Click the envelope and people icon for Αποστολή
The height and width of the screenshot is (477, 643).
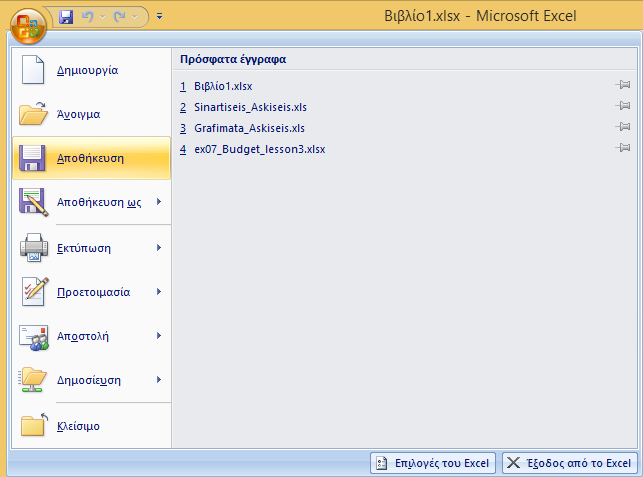point(34,338)
